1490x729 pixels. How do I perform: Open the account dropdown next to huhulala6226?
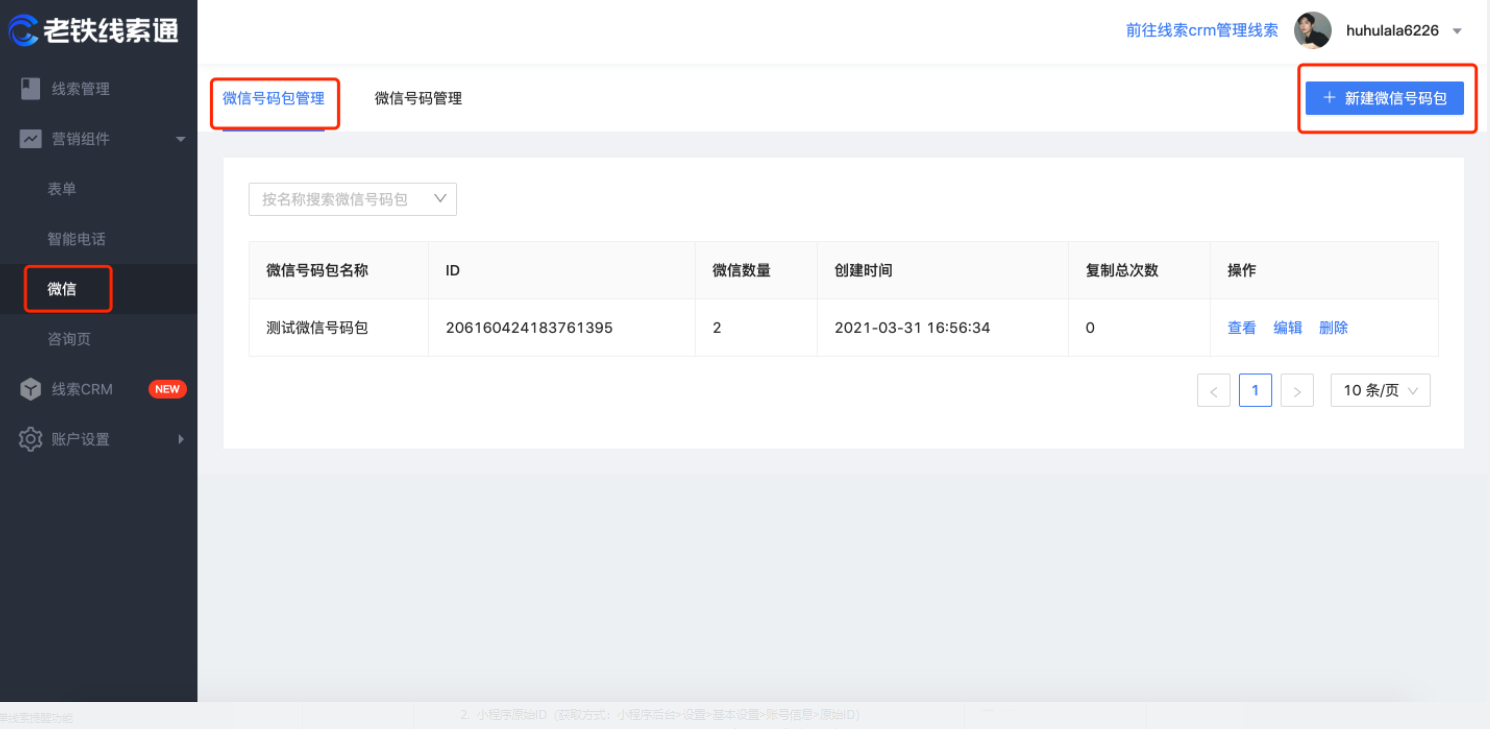(x=1455, y=30)
